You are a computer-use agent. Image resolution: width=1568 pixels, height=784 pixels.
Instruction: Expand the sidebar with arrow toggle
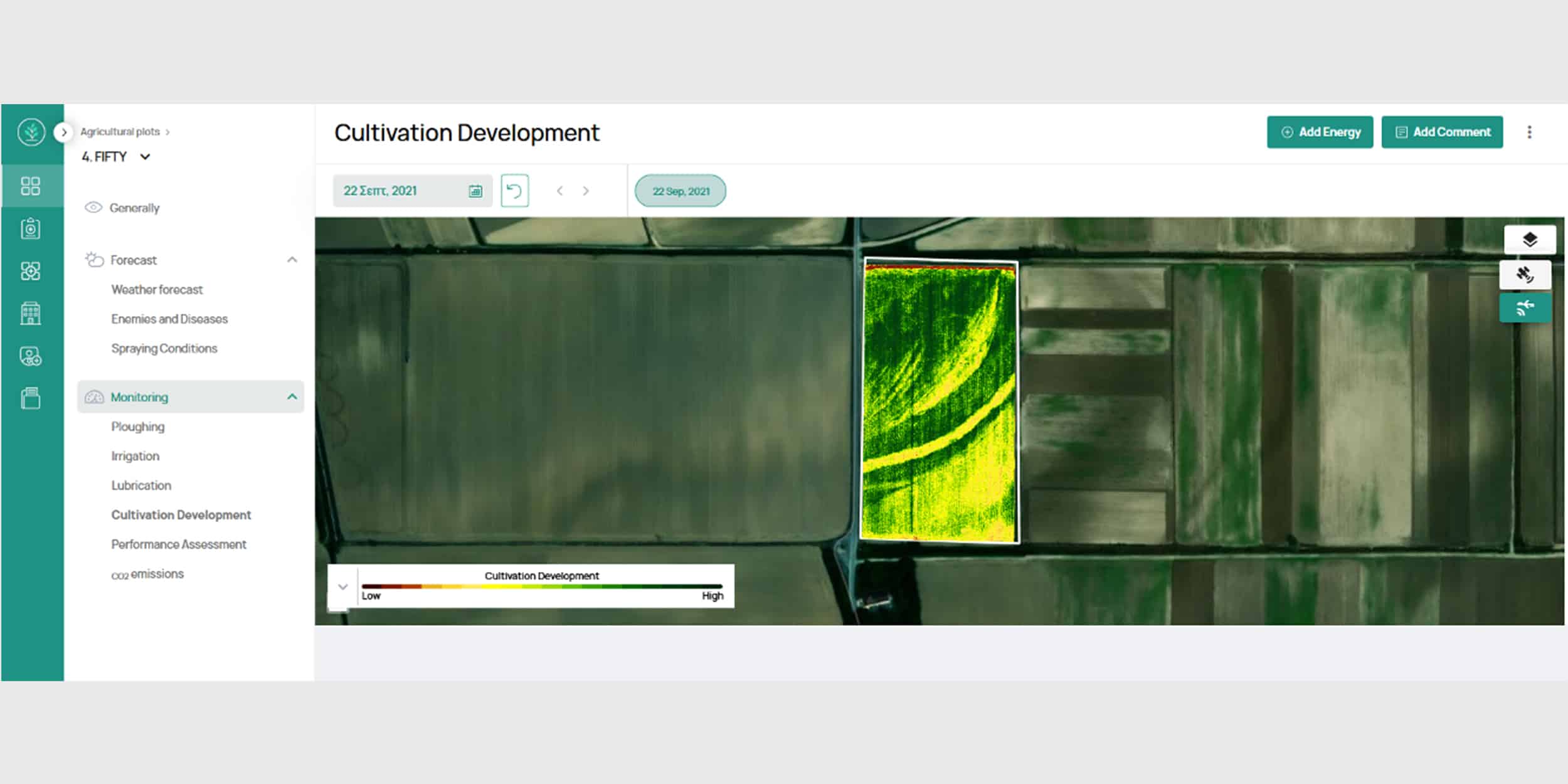point(63,132)
